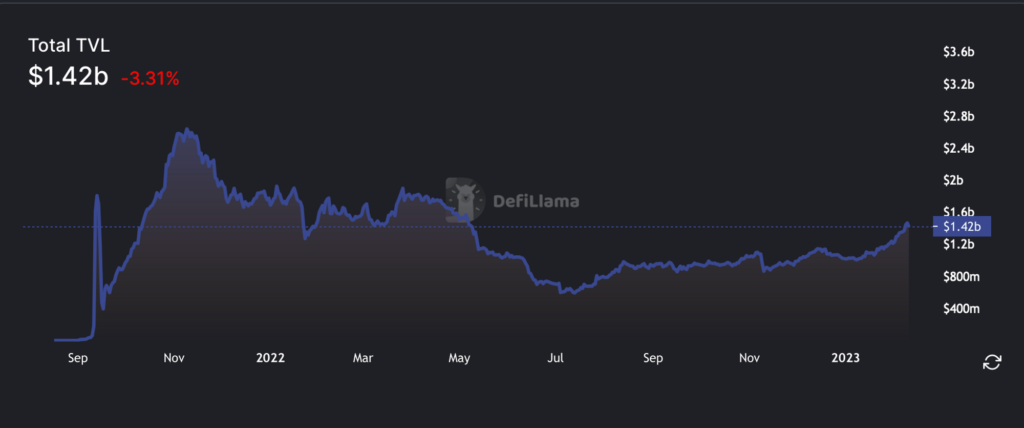Click the $3.6b y-axis label
This screenshot has height=428, width=1024.
[959, 54]
